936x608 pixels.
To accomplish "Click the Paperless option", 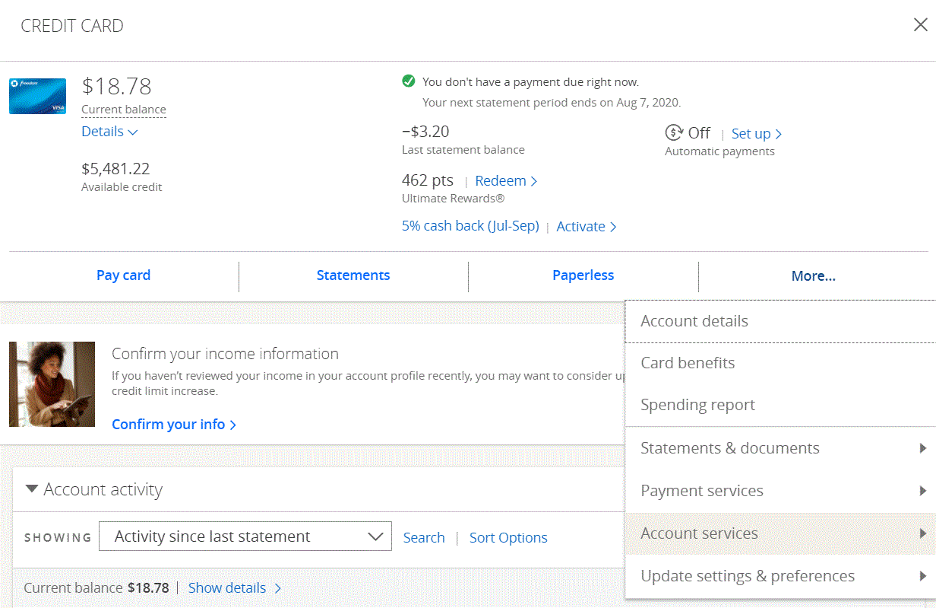I will point(583,275).
